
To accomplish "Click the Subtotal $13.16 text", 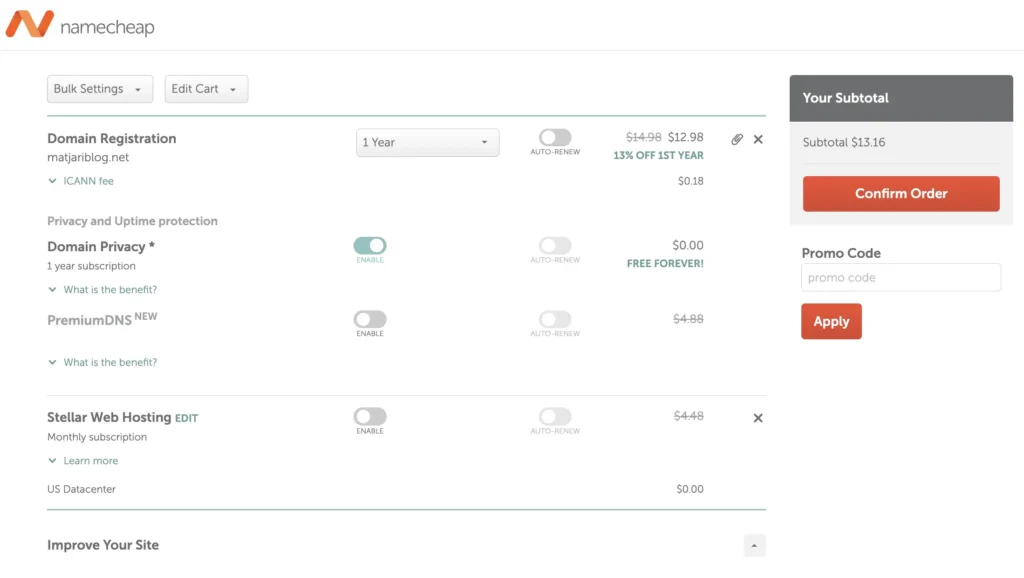I will click(x=844, y=142).
